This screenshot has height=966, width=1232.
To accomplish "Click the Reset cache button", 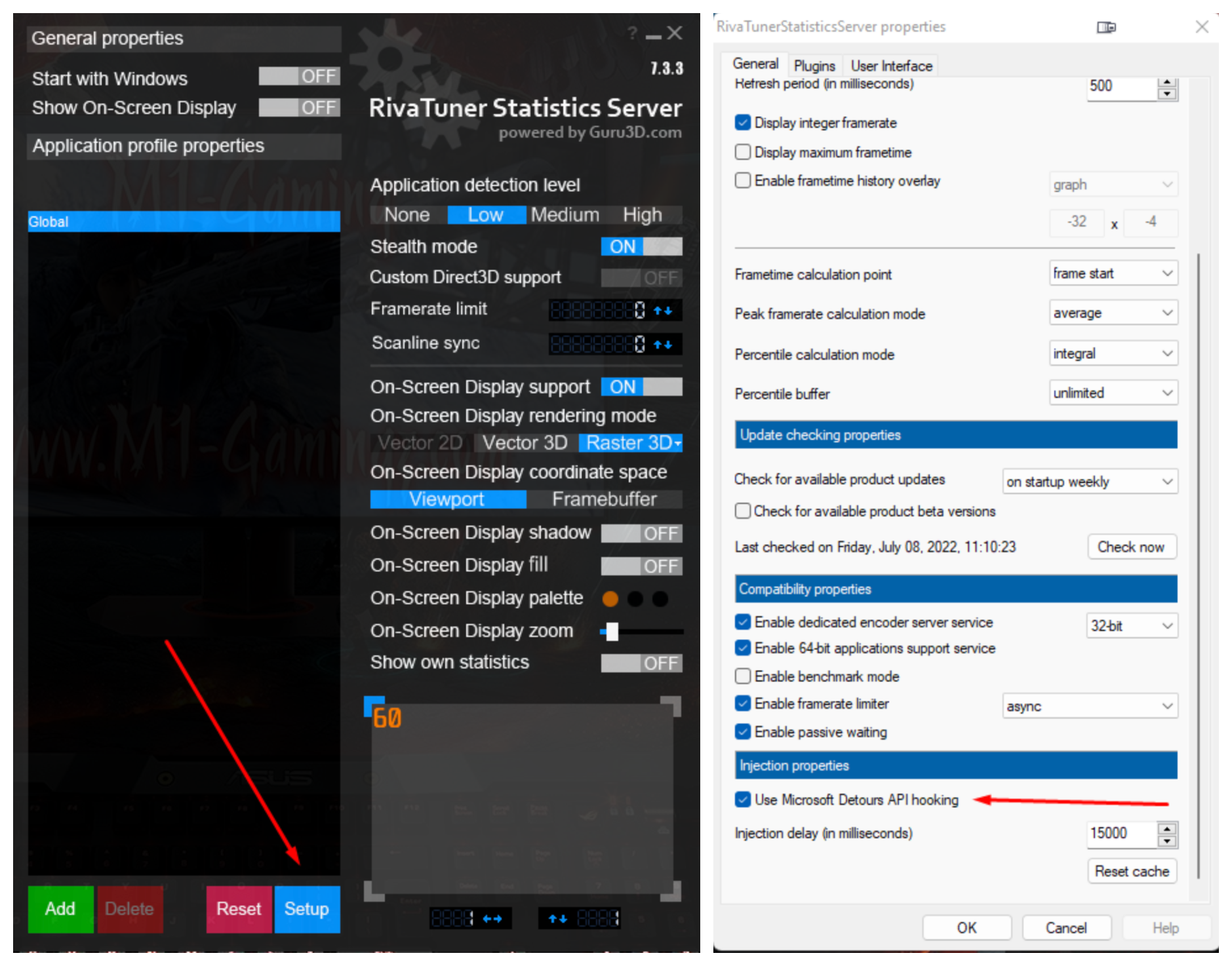I will point(1132,871).
